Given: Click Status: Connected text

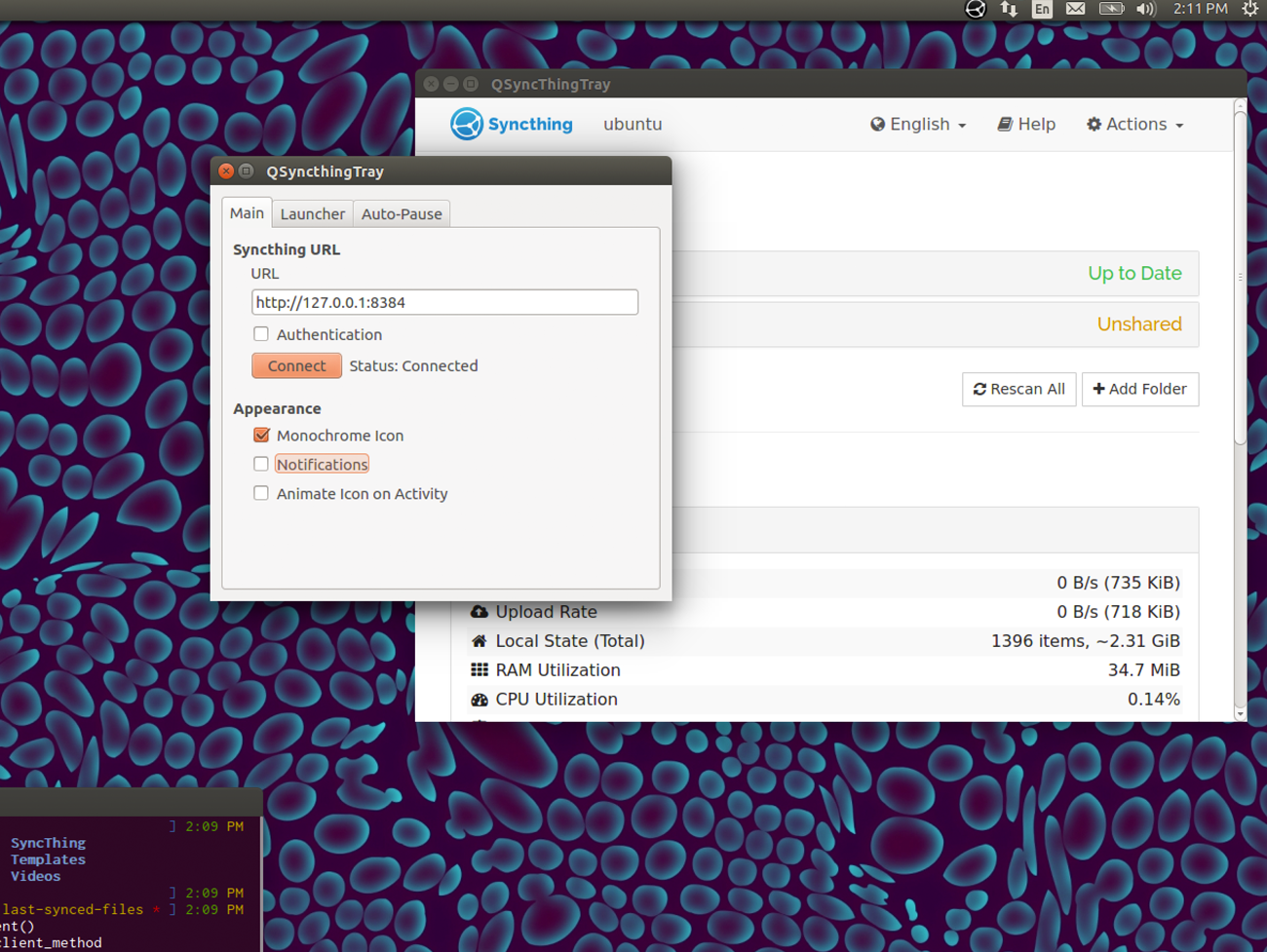Looking at the screenshot, I should coord(413,366).
